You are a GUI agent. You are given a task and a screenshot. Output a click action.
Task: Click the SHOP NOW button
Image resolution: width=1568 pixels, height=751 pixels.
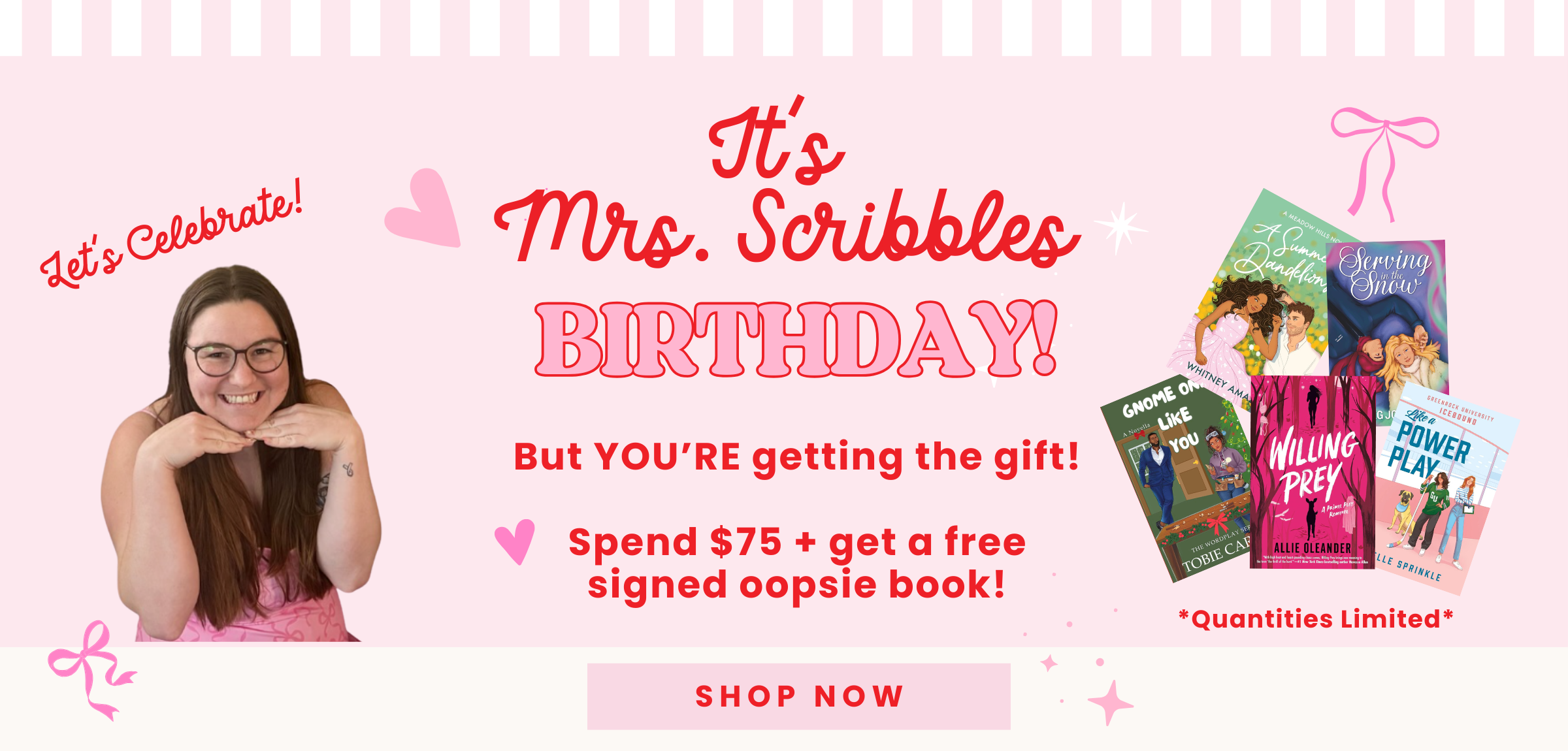(x=798, y=696)
